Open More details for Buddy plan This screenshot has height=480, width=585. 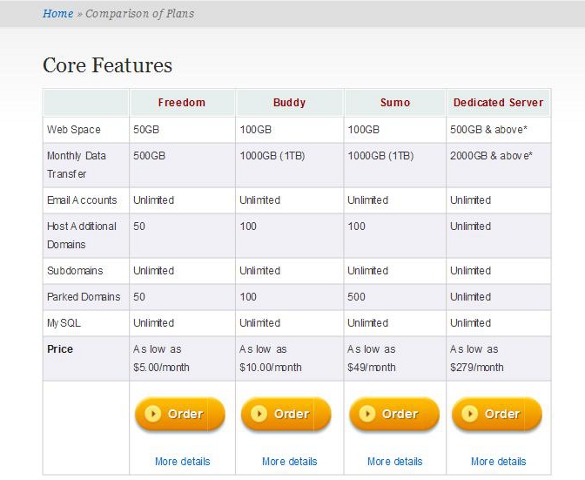pyautogui.click(x=290, y=461)
